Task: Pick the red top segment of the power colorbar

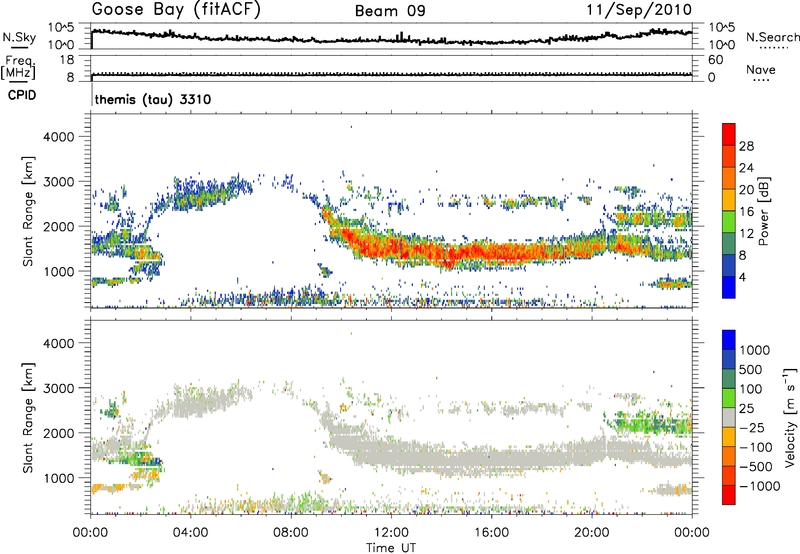Action: (x=729, y=134)
